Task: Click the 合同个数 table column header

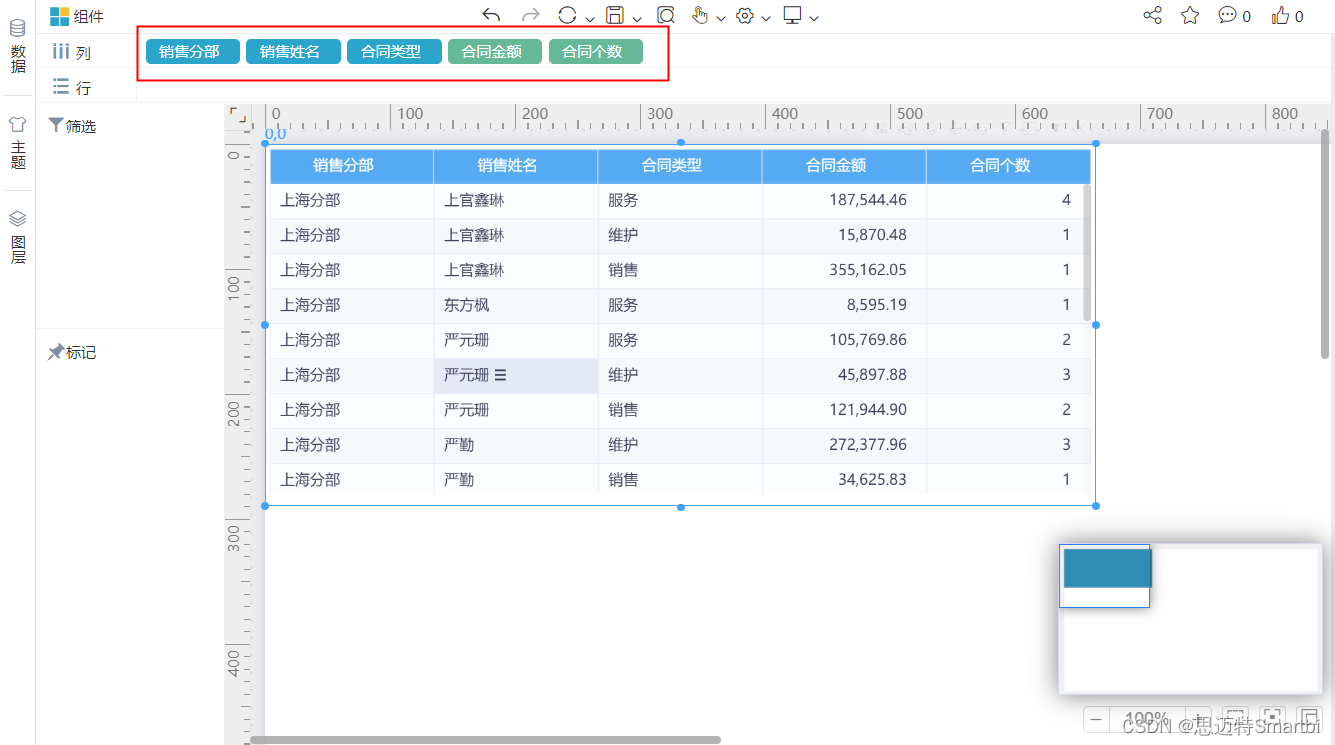Action: click(1008, 166)
